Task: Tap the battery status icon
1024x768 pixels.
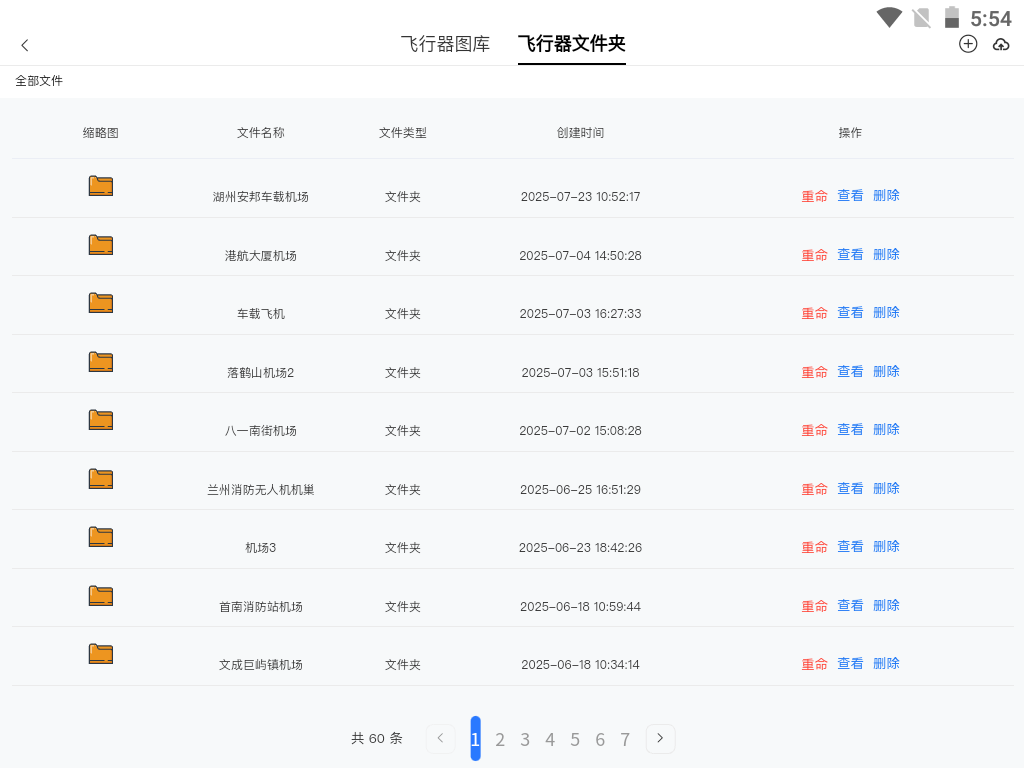Action: coord(952,17)
